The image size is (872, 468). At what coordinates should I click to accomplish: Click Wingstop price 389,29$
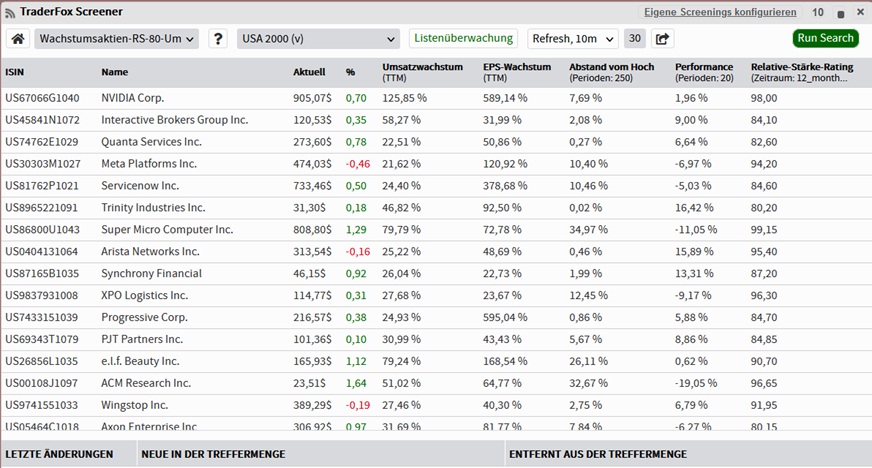tap(312, 405)
